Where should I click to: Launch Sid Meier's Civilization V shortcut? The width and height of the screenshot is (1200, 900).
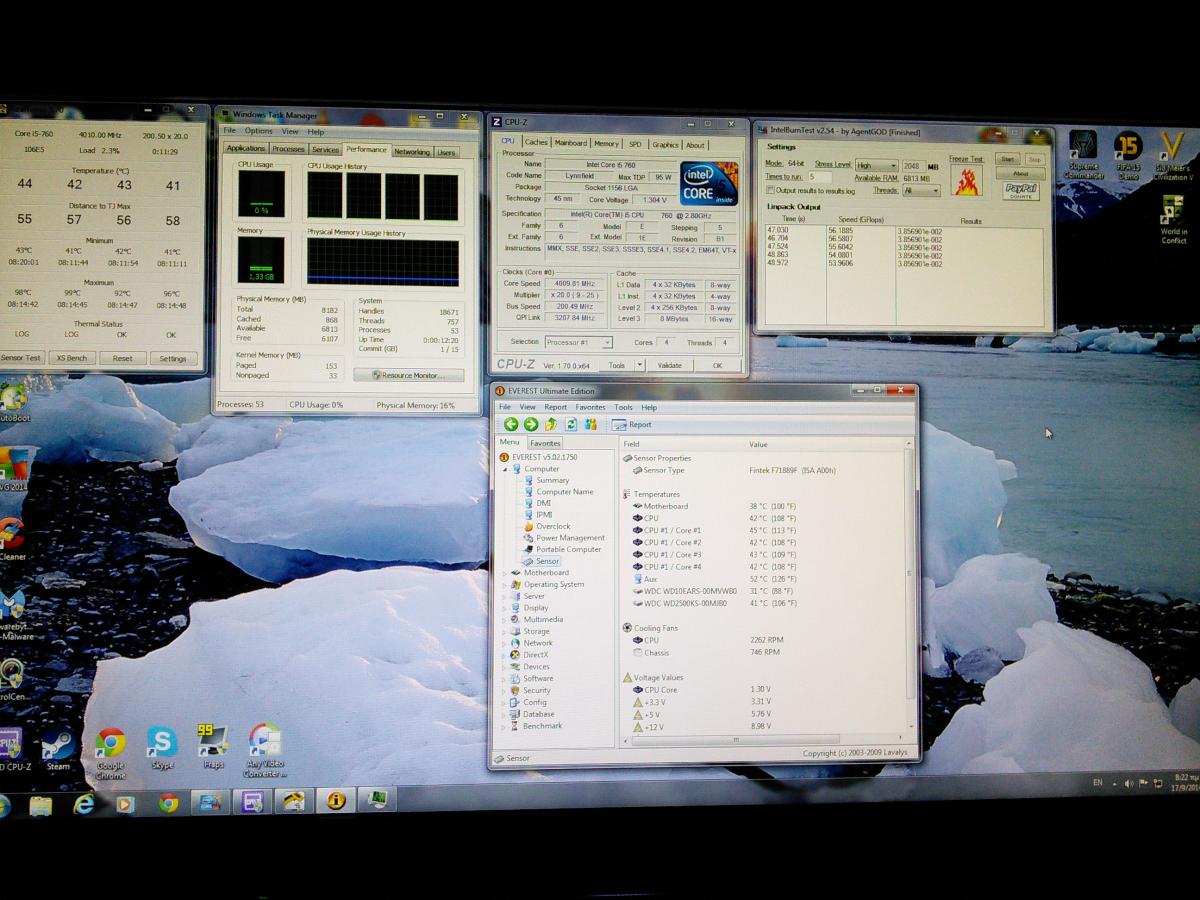[x=1173, y=157]
